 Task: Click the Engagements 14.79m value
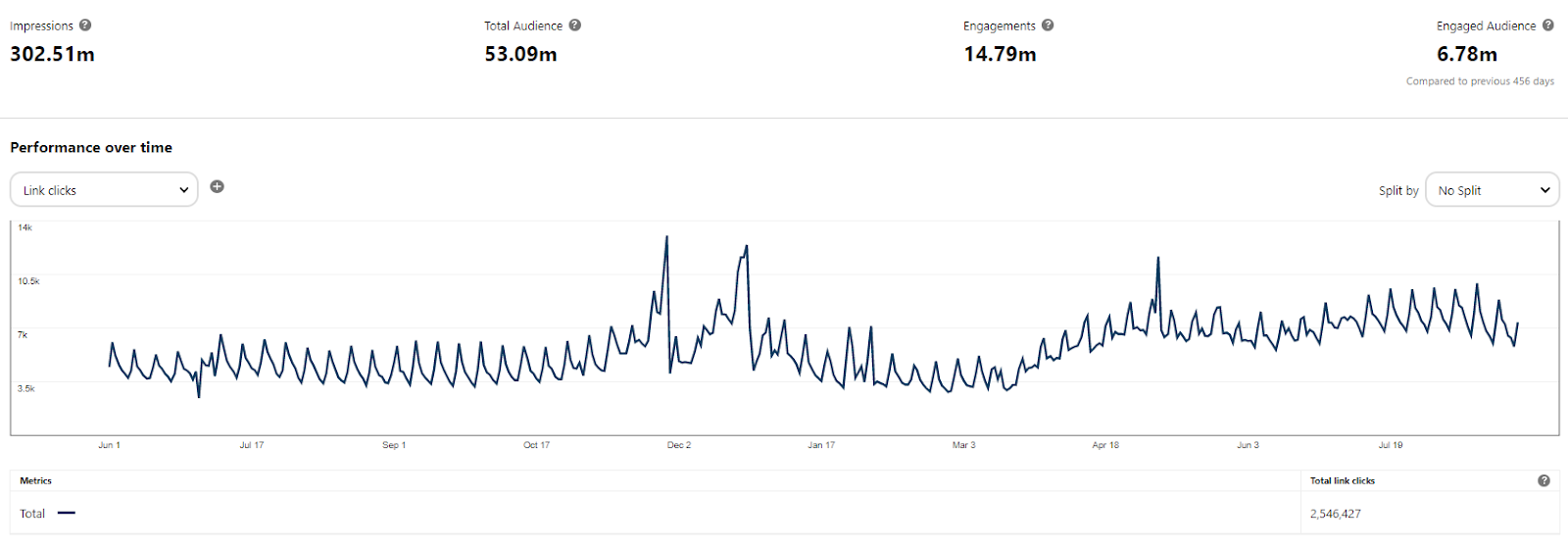pyautogui.click(x=1000, y=54)
